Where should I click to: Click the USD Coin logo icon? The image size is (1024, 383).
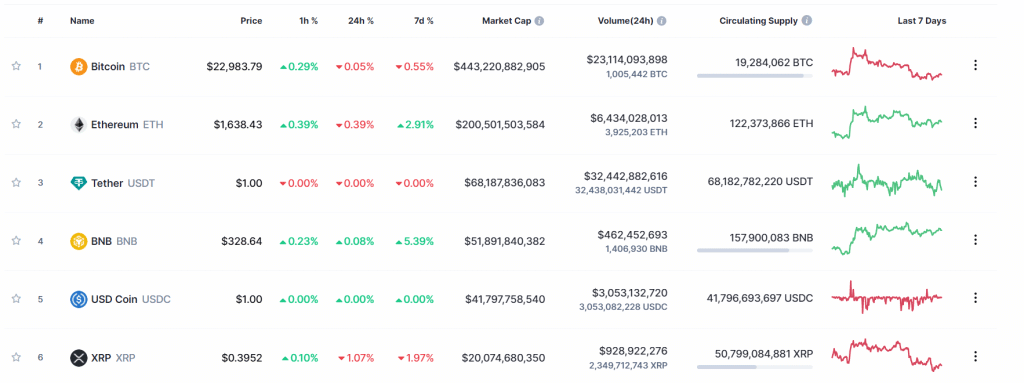78,299
